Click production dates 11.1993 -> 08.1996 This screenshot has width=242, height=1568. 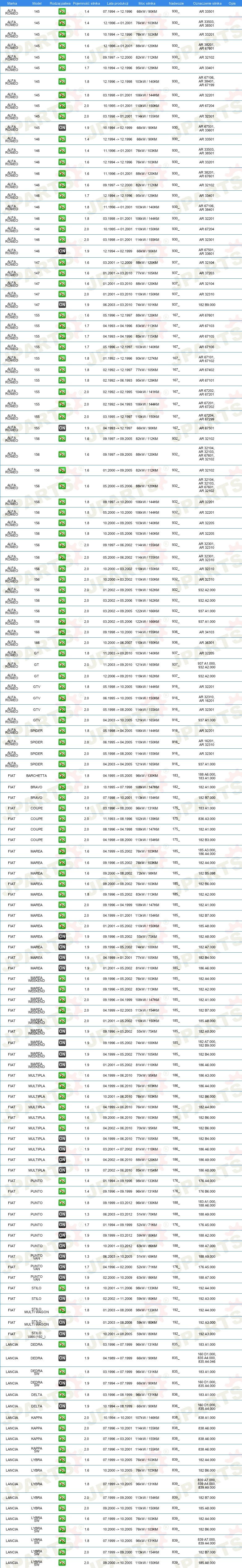click(x=117, y=819)
